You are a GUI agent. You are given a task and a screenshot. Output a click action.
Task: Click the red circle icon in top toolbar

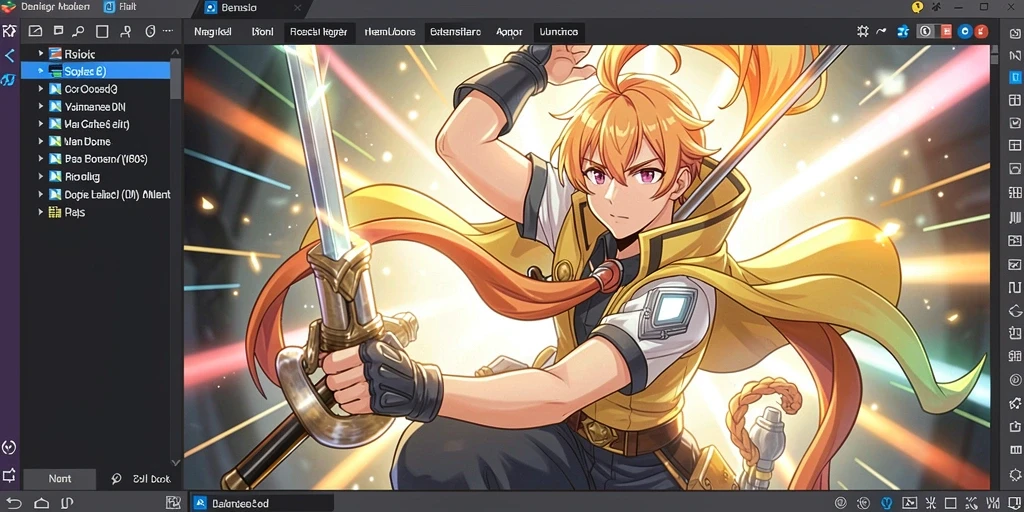point(982,31)
